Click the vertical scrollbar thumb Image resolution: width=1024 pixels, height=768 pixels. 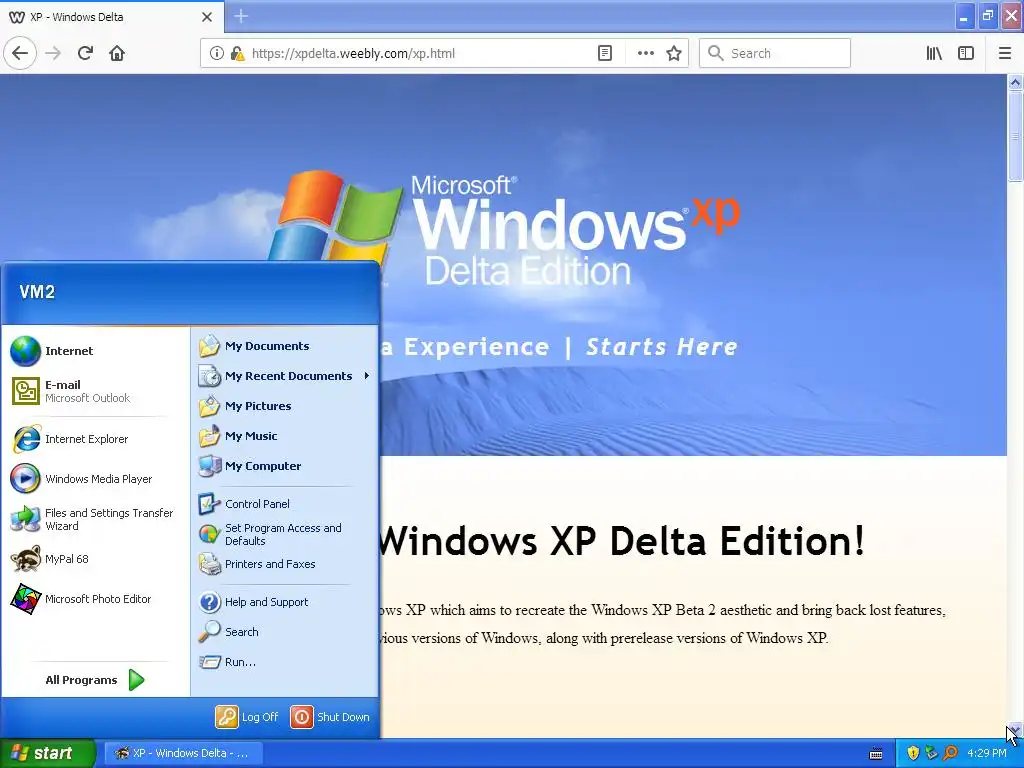pyautogui.click(x=1015, y=136)
